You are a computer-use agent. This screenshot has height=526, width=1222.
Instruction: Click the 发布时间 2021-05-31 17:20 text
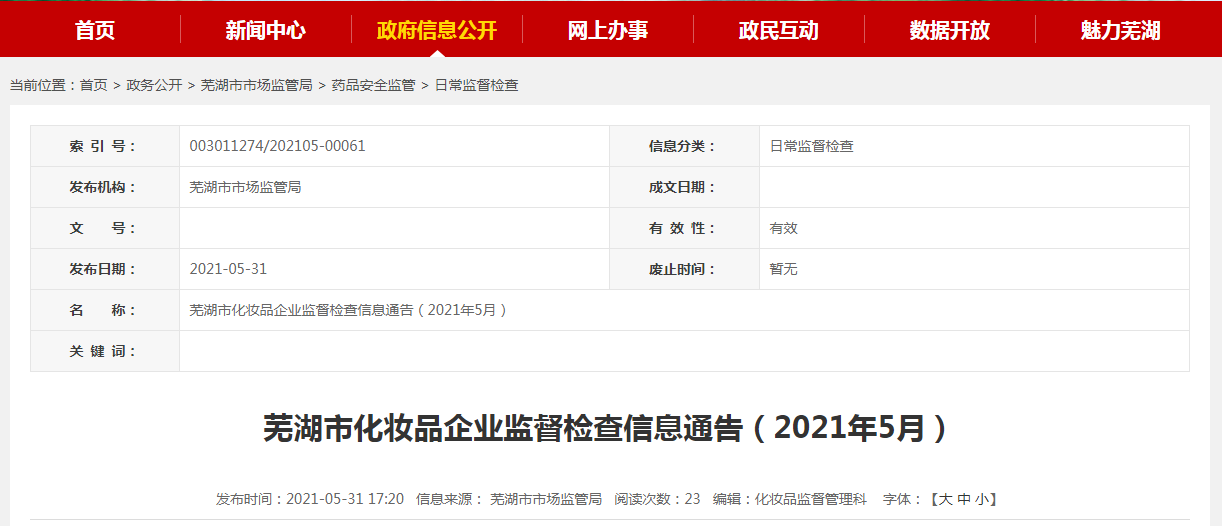(310, 499)
